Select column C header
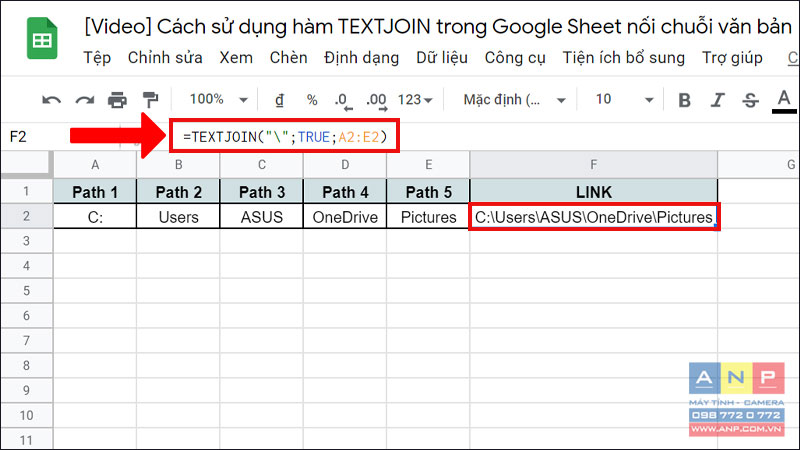 (x=262, y=165)
